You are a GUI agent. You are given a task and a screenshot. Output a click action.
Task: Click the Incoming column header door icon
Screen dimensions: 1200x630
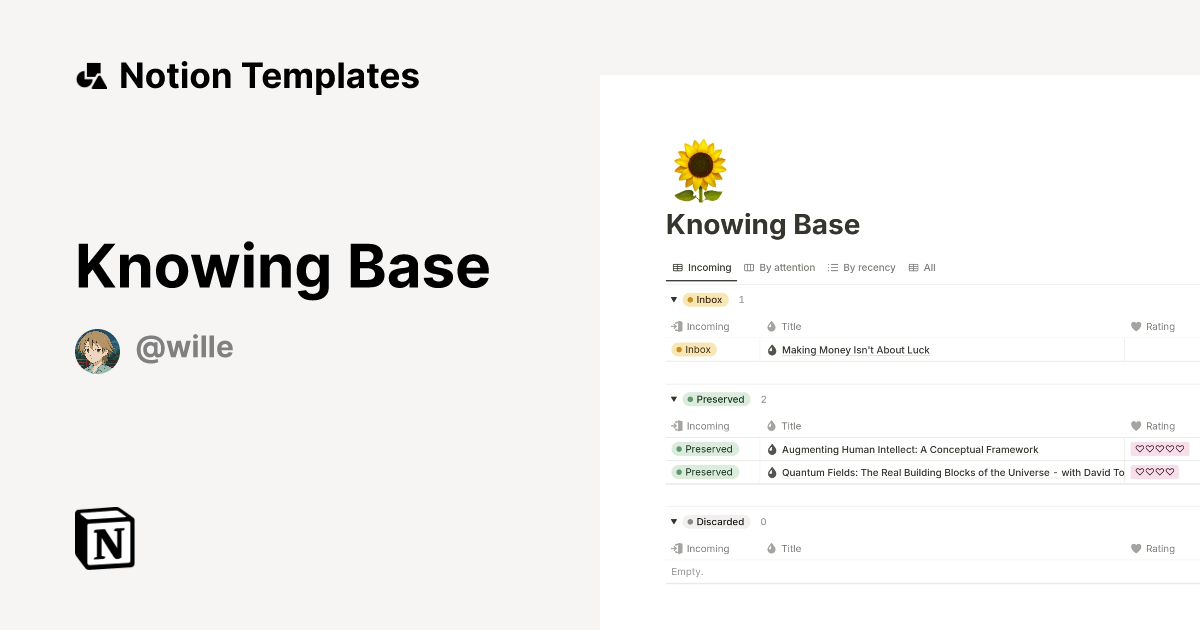point(675,326)
